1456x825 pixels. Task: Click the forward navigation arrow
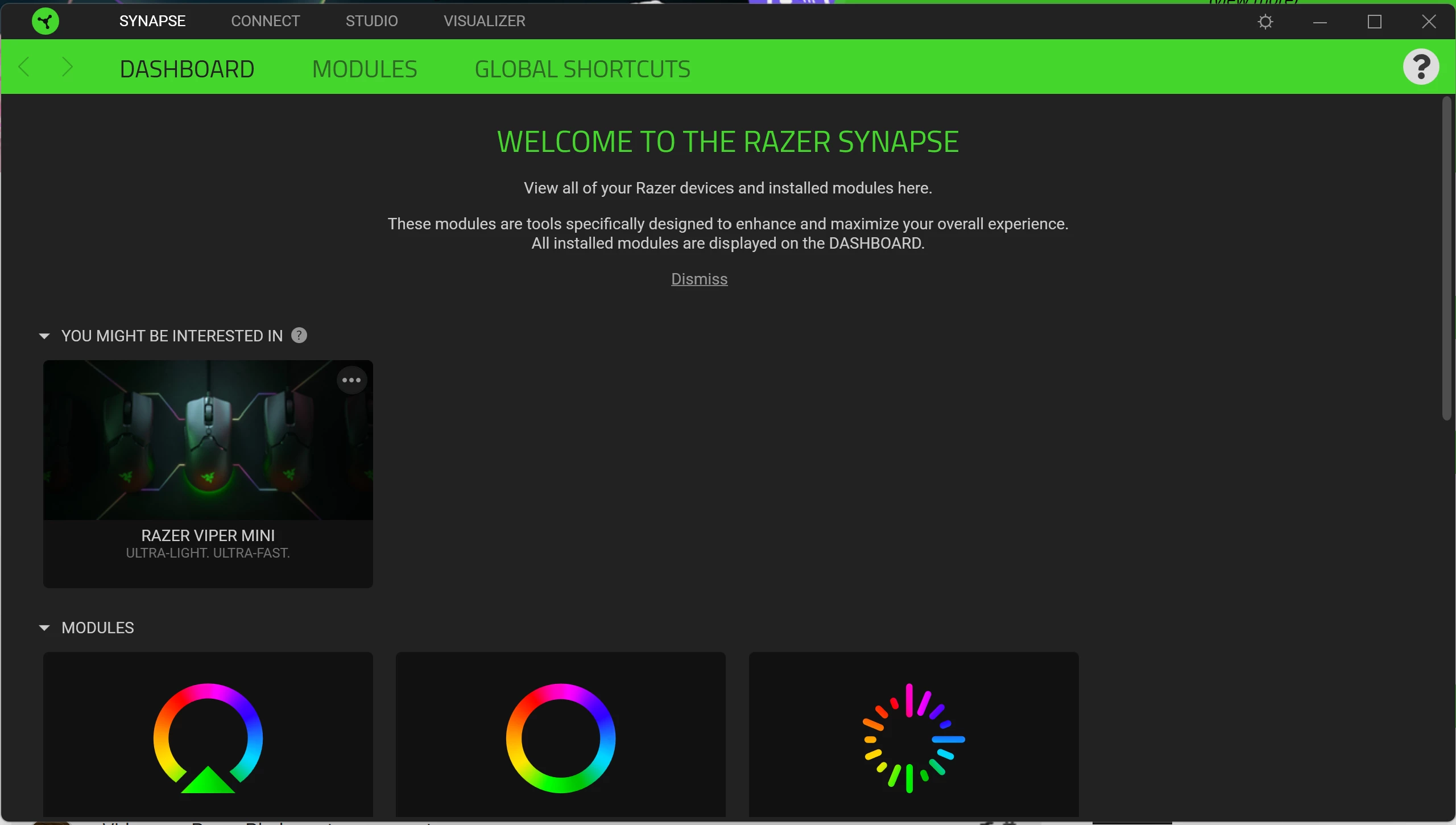67,67
